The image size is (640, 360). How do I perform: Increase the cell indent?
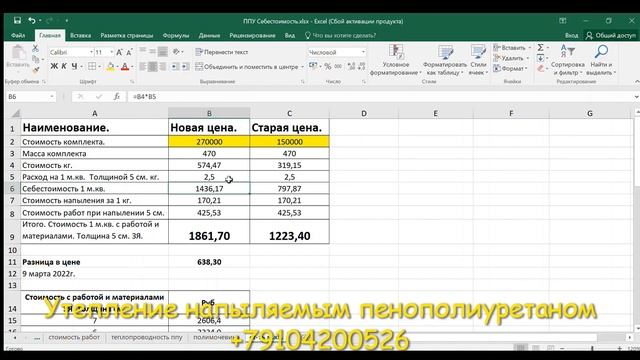coord(185,67)
